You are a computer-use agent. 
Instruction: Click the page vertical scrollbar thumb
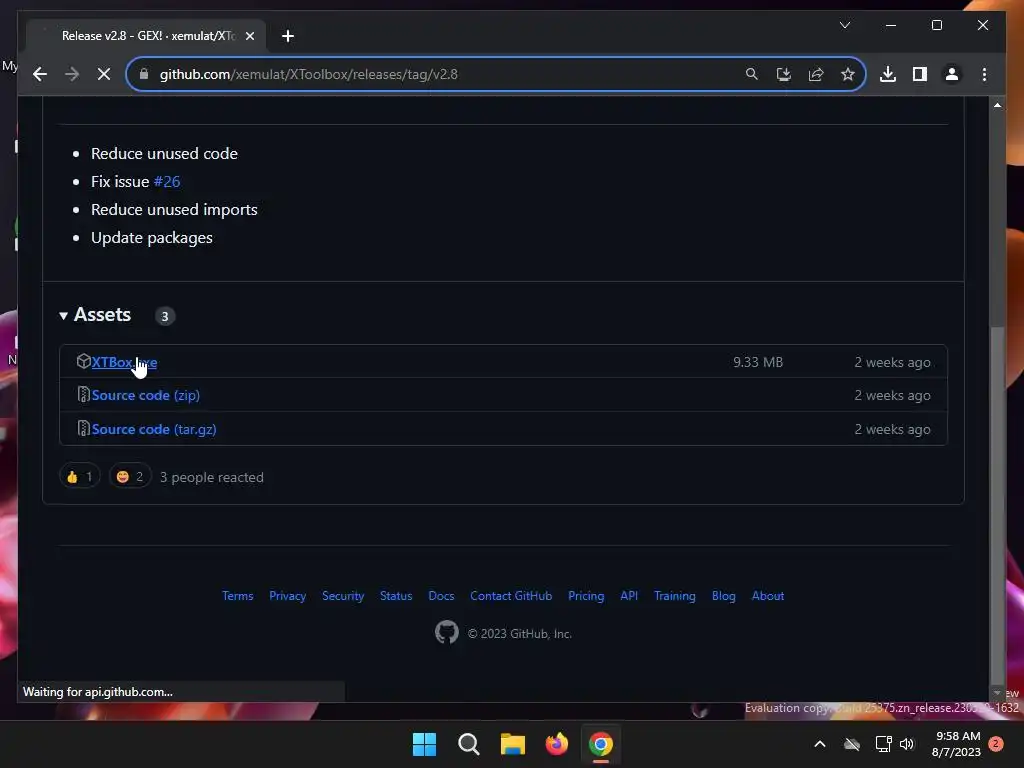(x=997, y=503)
